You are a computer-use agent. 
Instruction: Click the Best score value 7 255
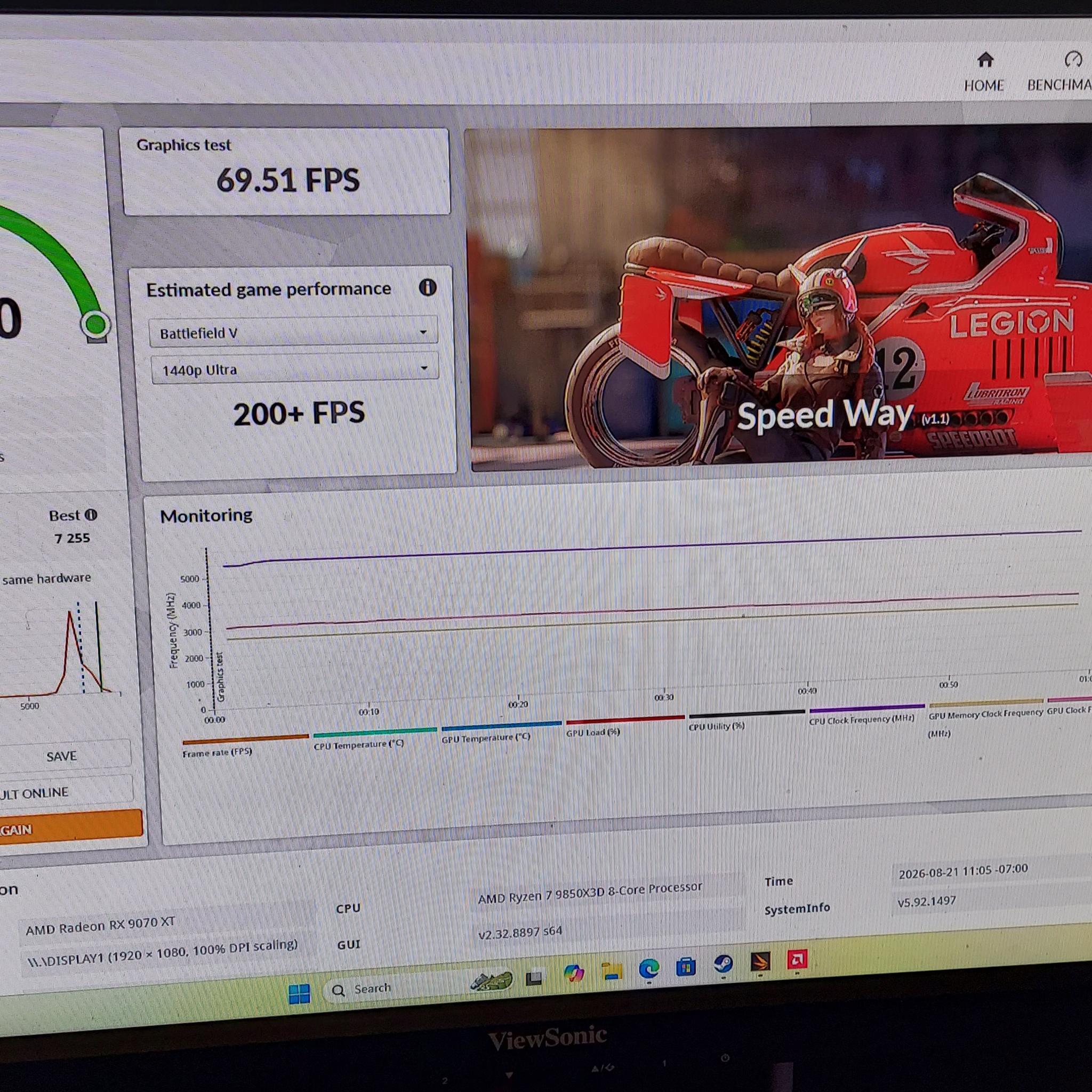(x=72, y=537)
